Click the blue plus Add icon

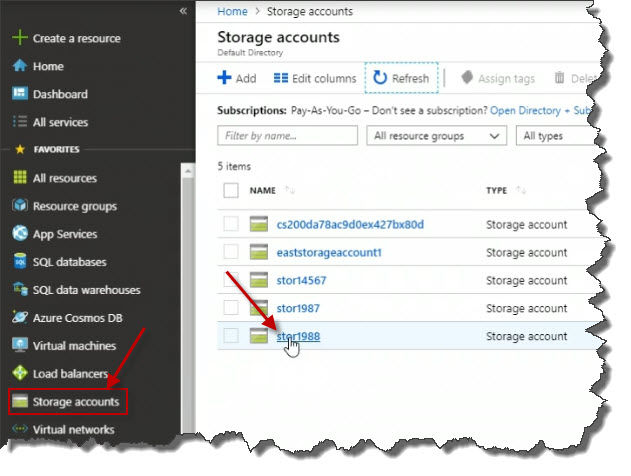click(x=224, y=77)
